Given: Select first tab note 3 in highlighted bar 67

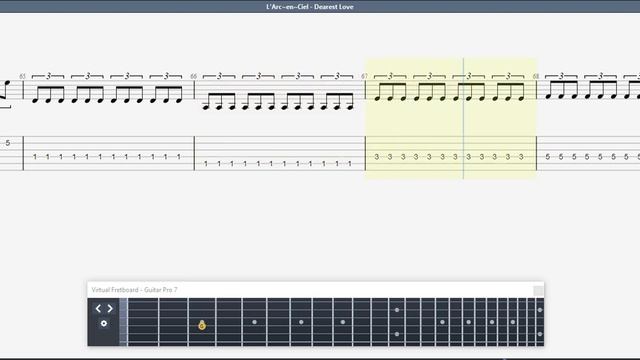Looking at the screenshot, I should coord(377,157).
